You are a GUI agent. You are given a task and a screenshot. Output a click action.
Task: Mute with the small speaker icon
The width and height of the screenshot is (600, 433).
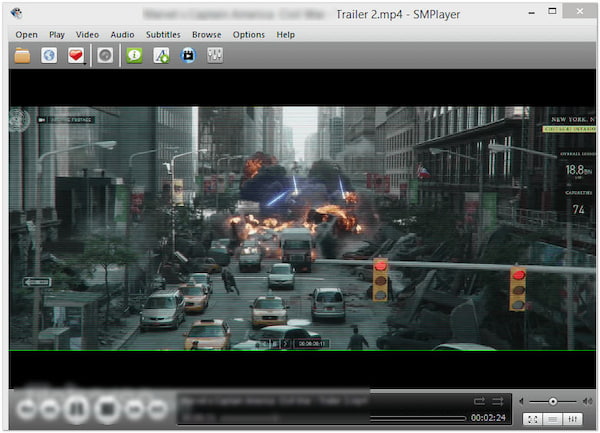[521, 401]
